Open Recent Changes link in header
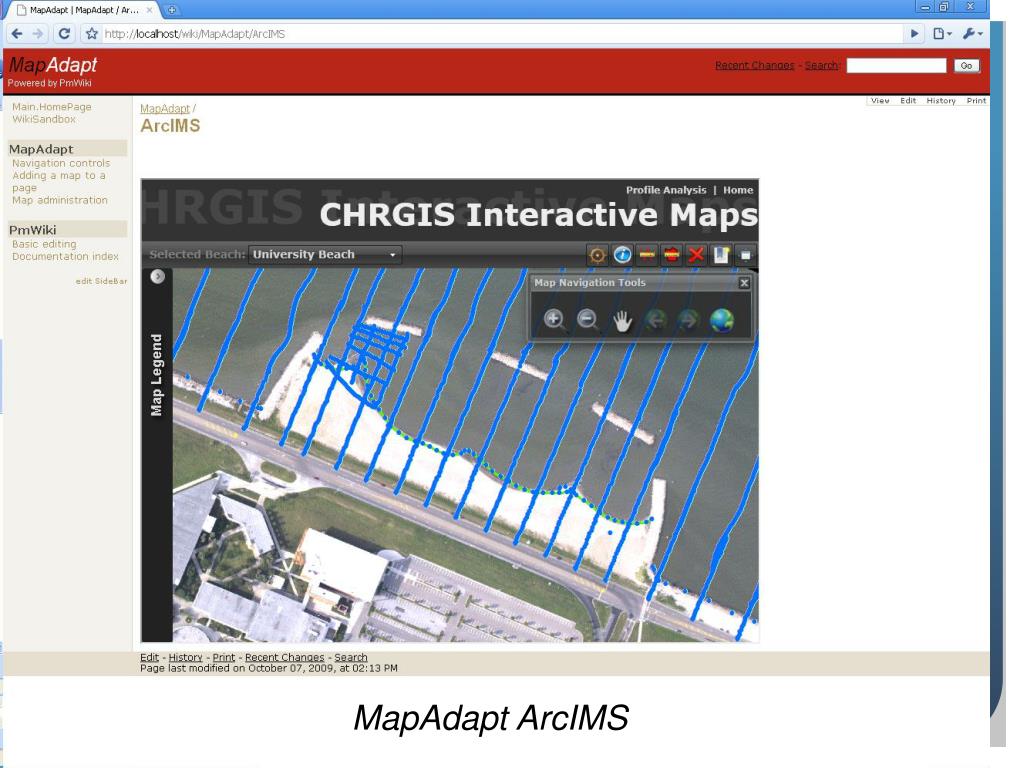Screen dimensions: 1024x768 click(754, 65)
